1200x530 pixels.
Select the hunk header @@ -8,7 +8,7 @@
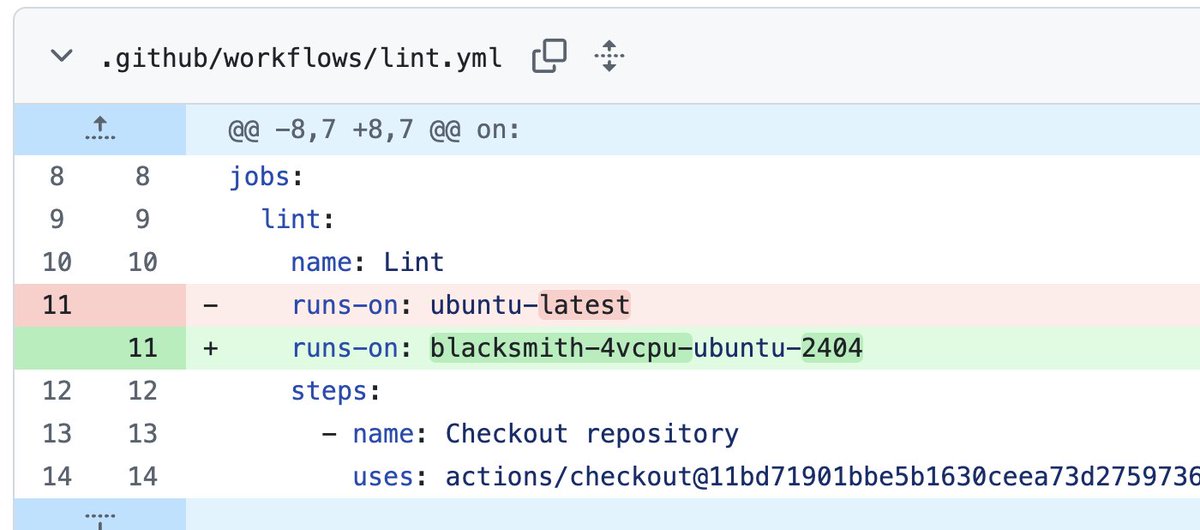pyautogui.click(x=374, y=131)
